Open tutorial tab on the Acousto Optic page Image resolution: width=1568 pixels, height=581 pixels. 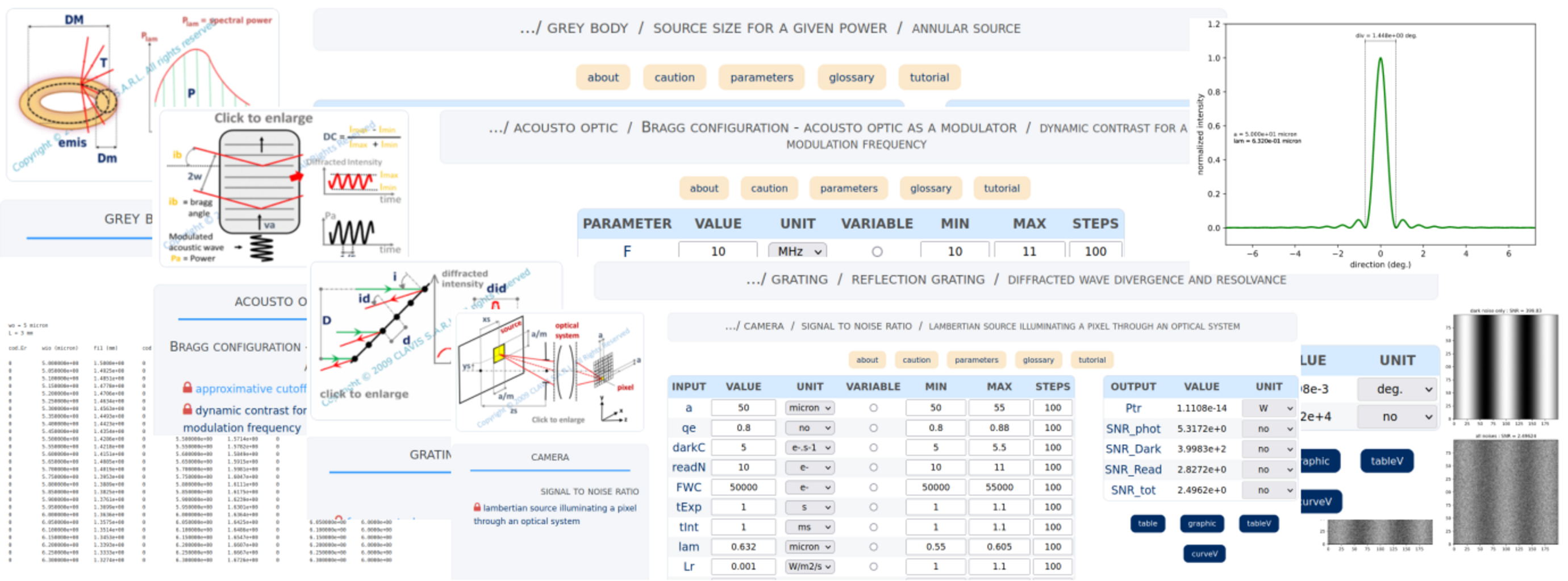pos(1001,188)
